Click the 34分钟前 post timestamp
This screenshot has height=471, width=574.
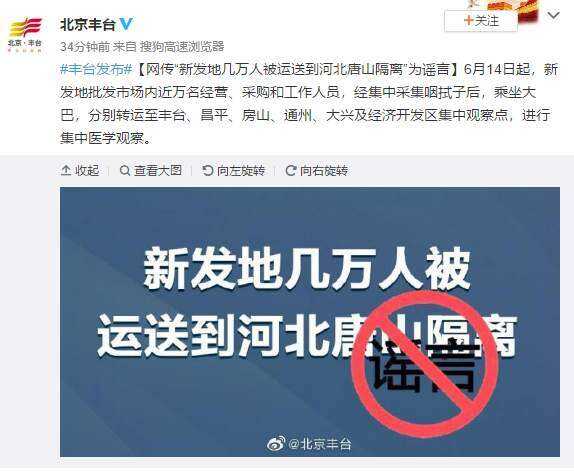click(x=85, y=47)
